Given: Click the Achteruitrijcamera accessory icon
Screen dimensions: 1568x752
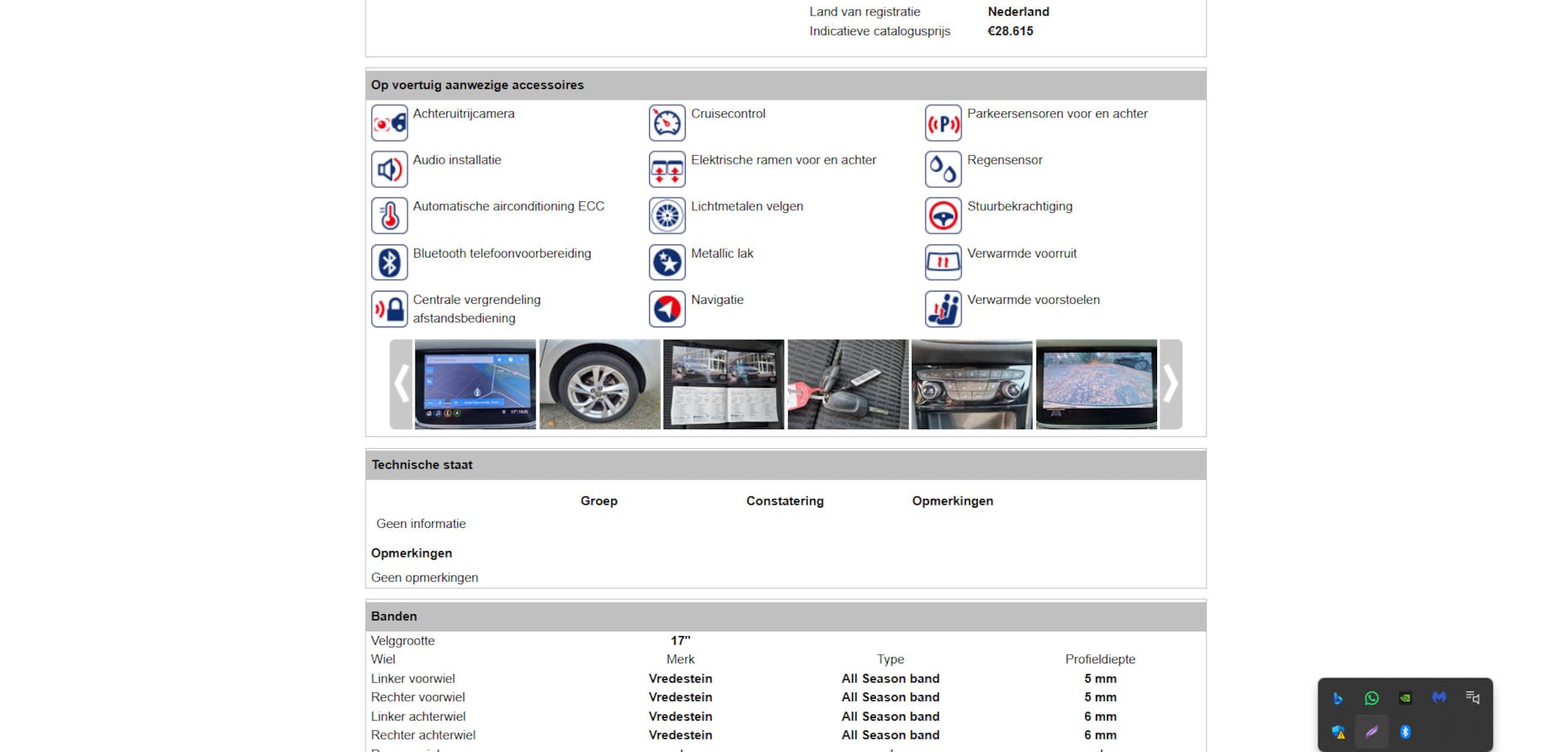Looking at the screenshot, I should (x=389, y=123).
